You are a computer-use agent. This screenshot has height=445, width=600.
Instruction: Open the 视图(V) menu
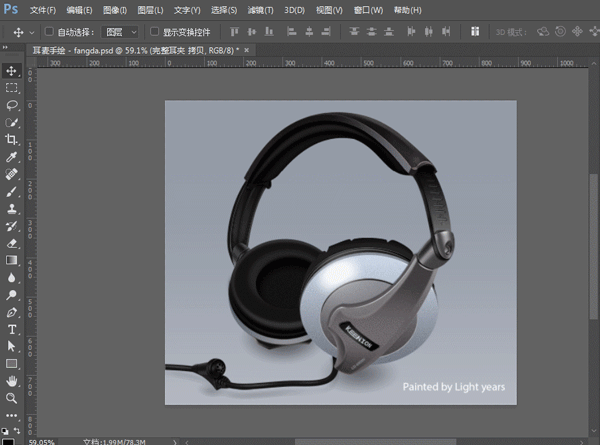click(x=329, y=10)
